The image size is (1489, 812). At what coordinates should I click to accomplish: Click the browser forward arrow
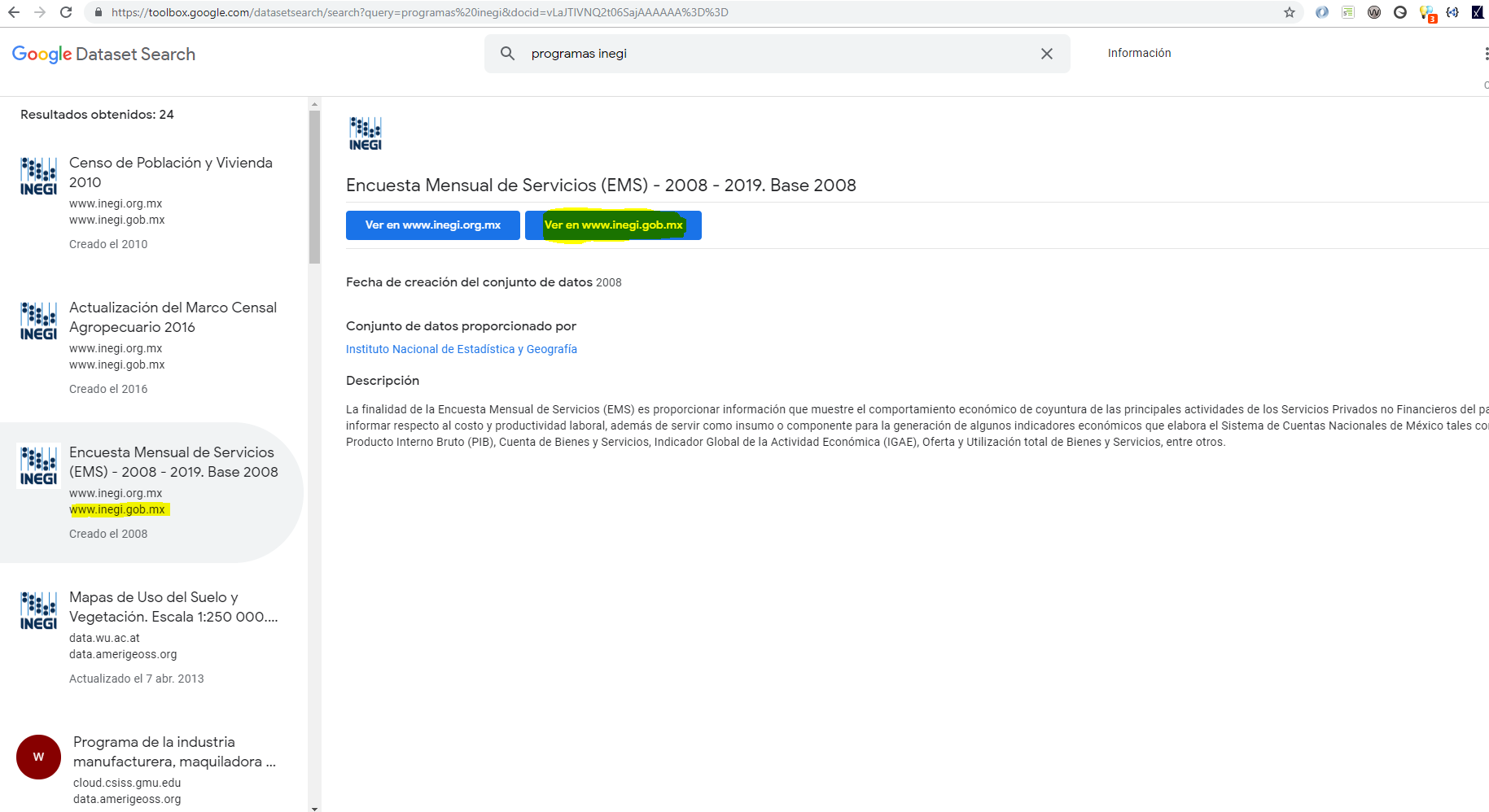coord(40,12)
